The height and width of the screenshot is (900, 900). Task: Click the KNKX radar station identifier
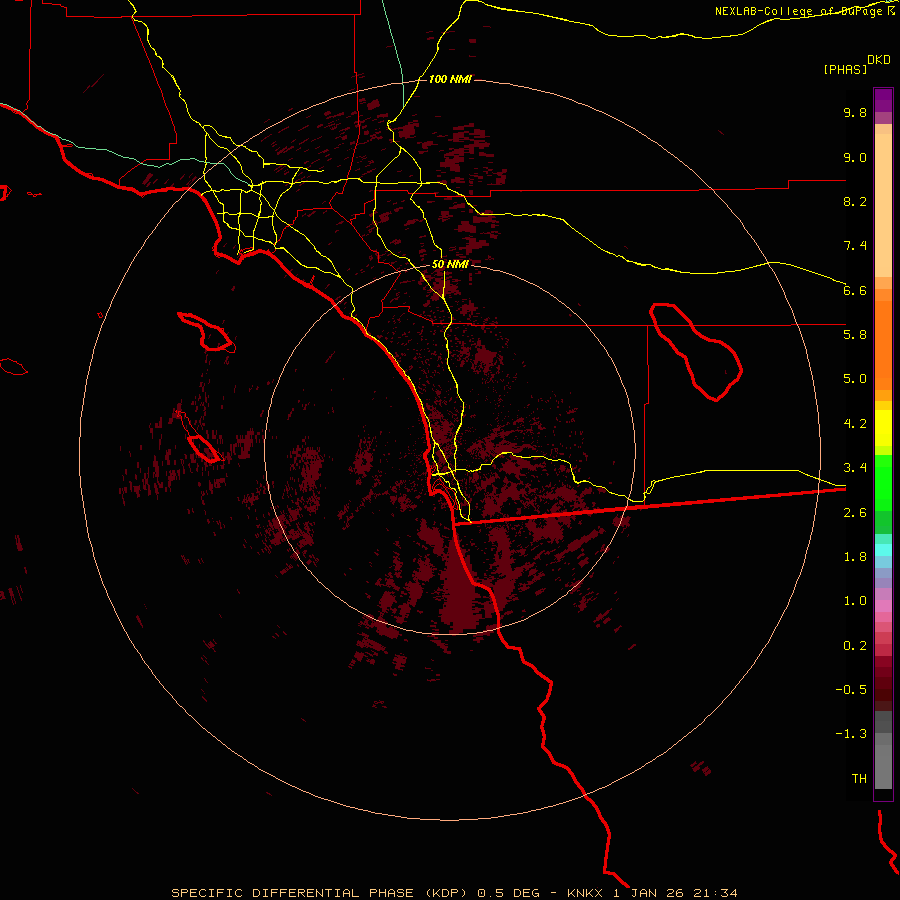pos(584,893)
